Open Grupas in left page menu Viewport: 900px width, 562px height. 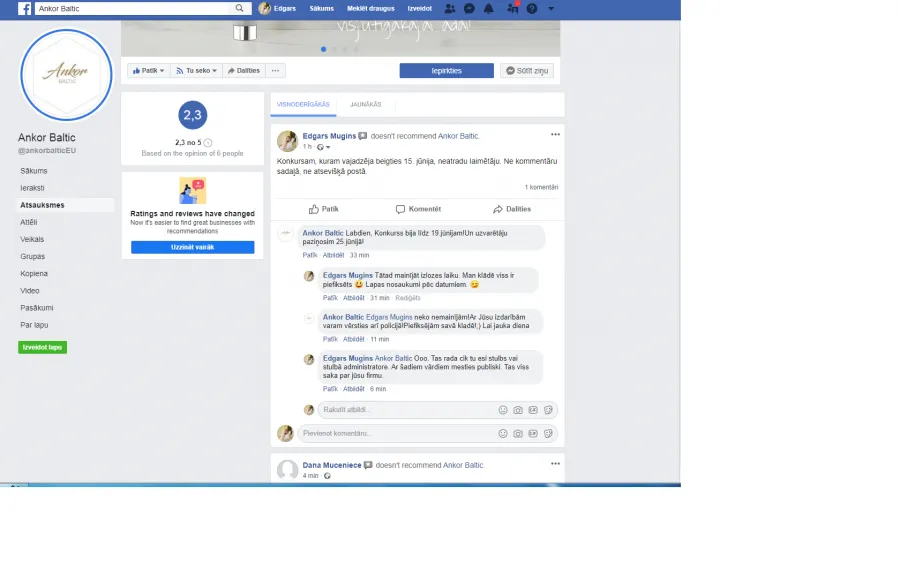point(33,257)
